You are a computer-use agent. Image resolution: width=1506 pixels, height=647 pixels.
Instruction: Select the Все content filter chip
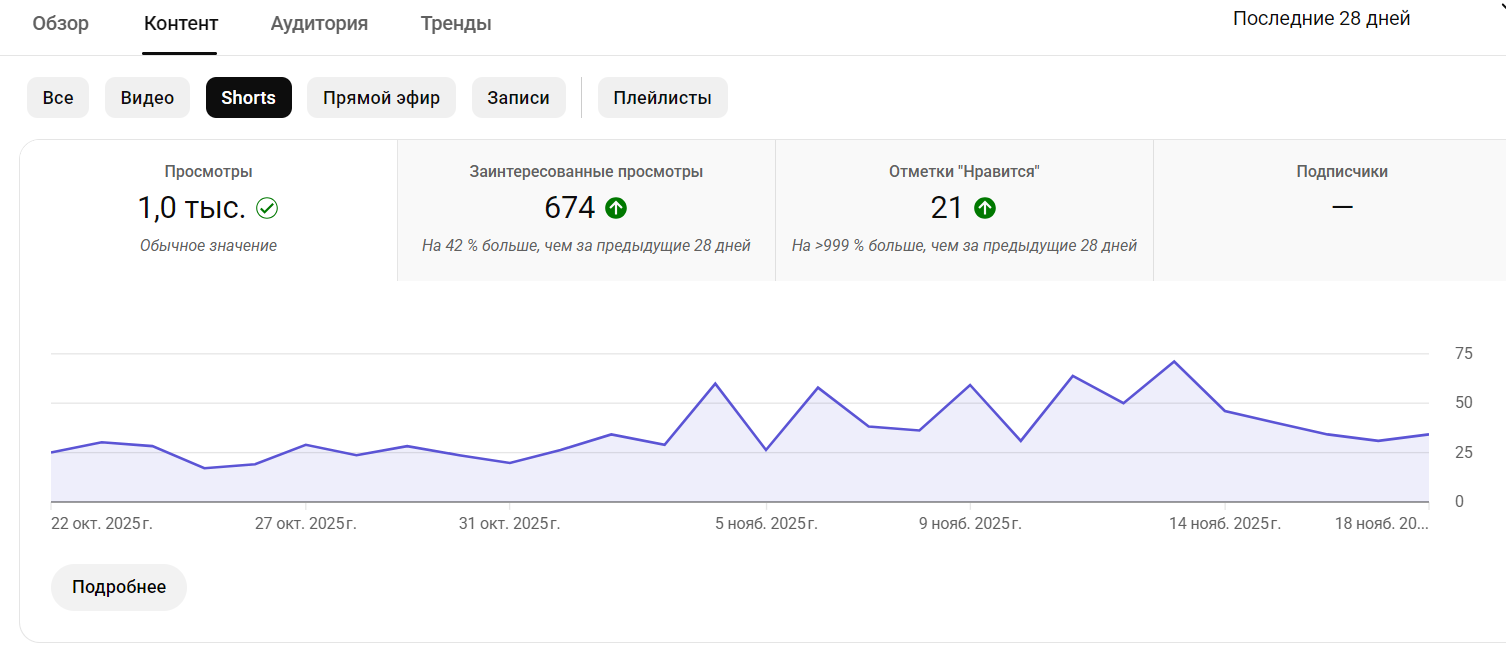click(58, 98)
